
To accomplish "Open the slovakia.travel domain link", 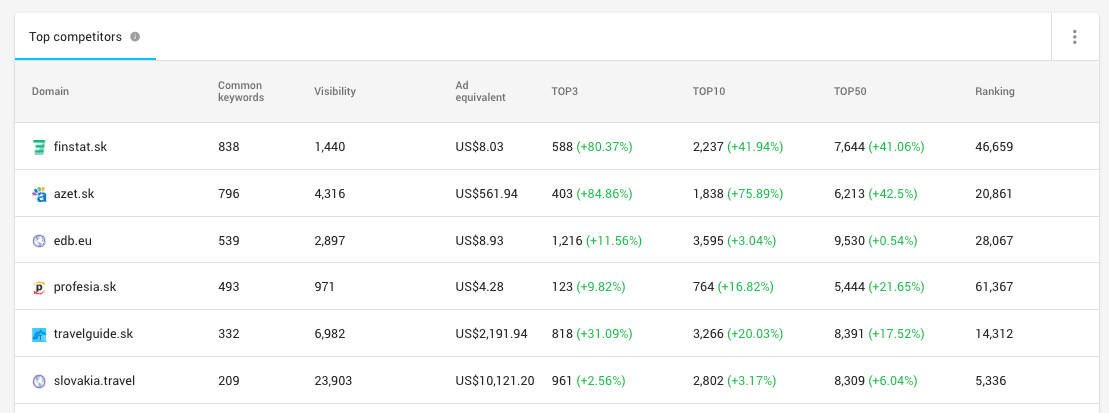I will pyautogui.click(x=94, y=380).
